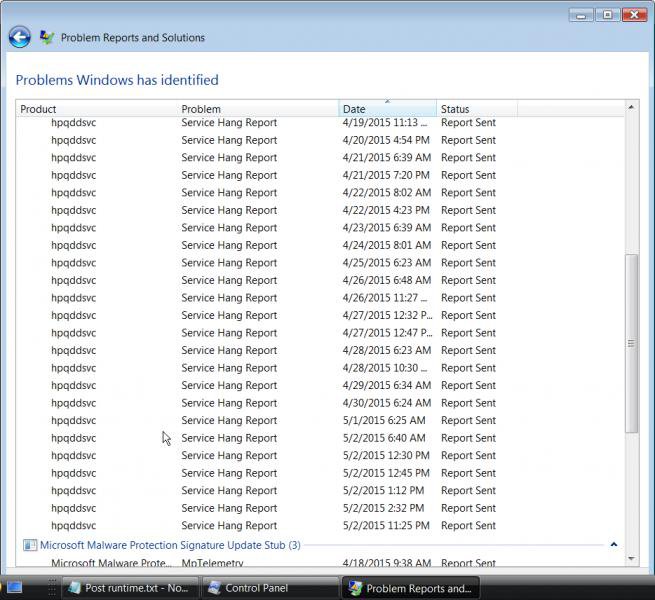Switch to Control Panel taskbar button

(x=270, y=588)
